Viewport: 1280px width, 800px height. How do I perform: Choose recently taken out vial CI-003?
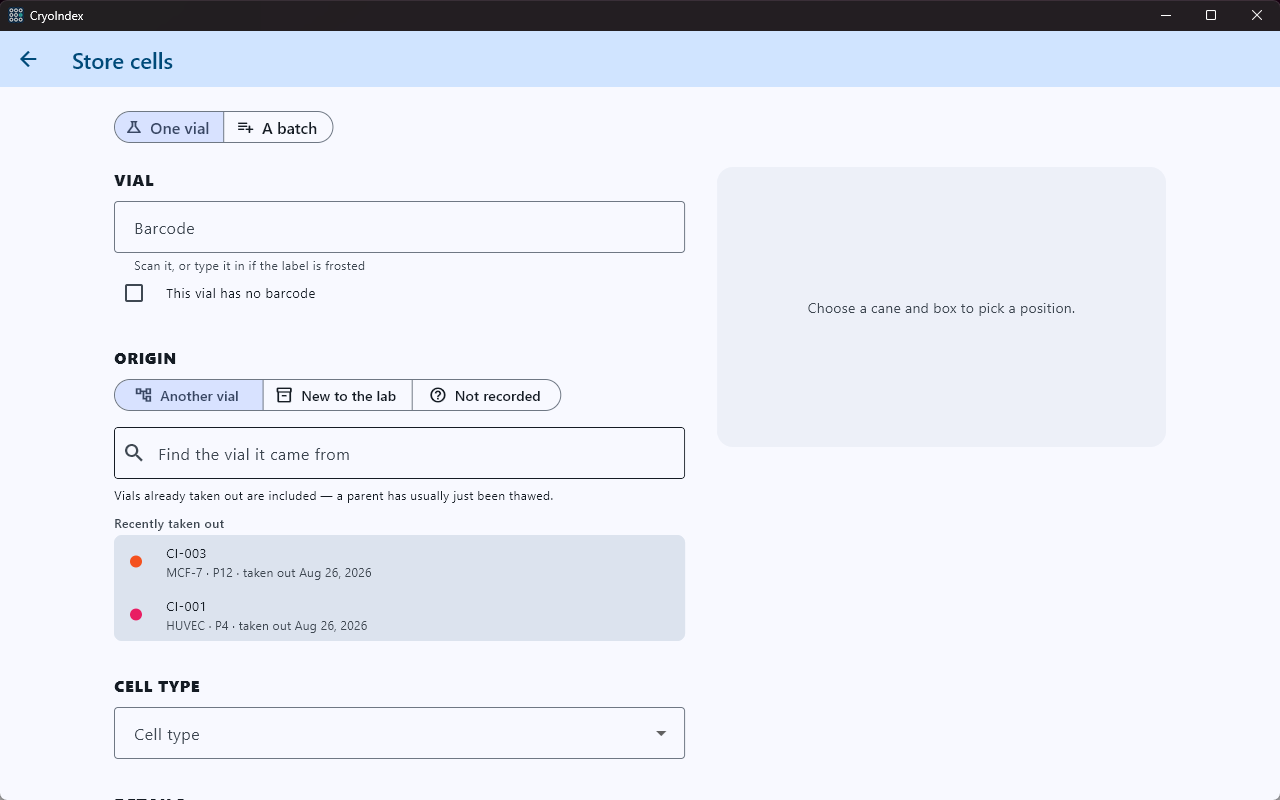point(399,562)
